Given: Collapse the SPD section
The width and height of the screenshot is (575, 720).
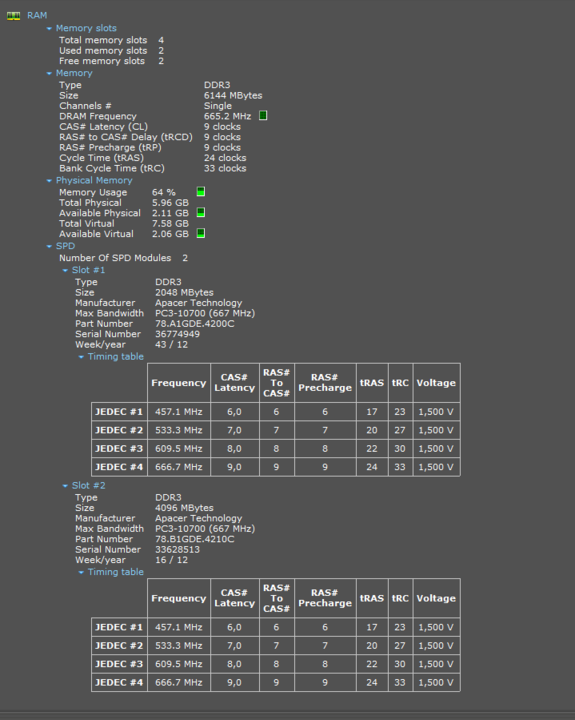Looking at the screenshot, I should 49,247.
